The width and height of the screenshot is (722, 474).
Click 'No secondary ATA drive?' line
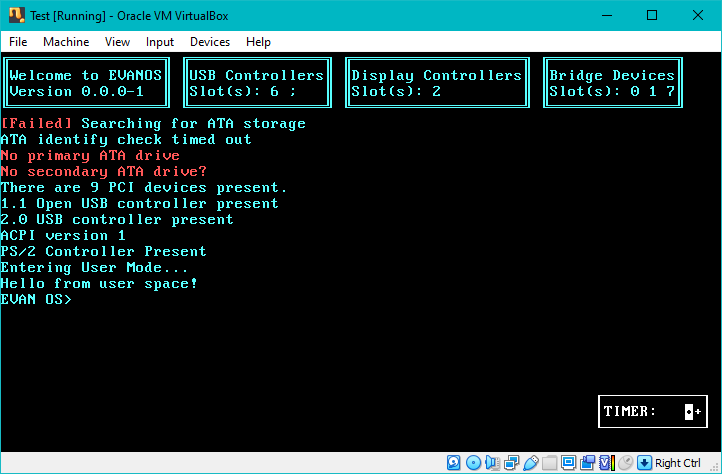tap(104, 171)
